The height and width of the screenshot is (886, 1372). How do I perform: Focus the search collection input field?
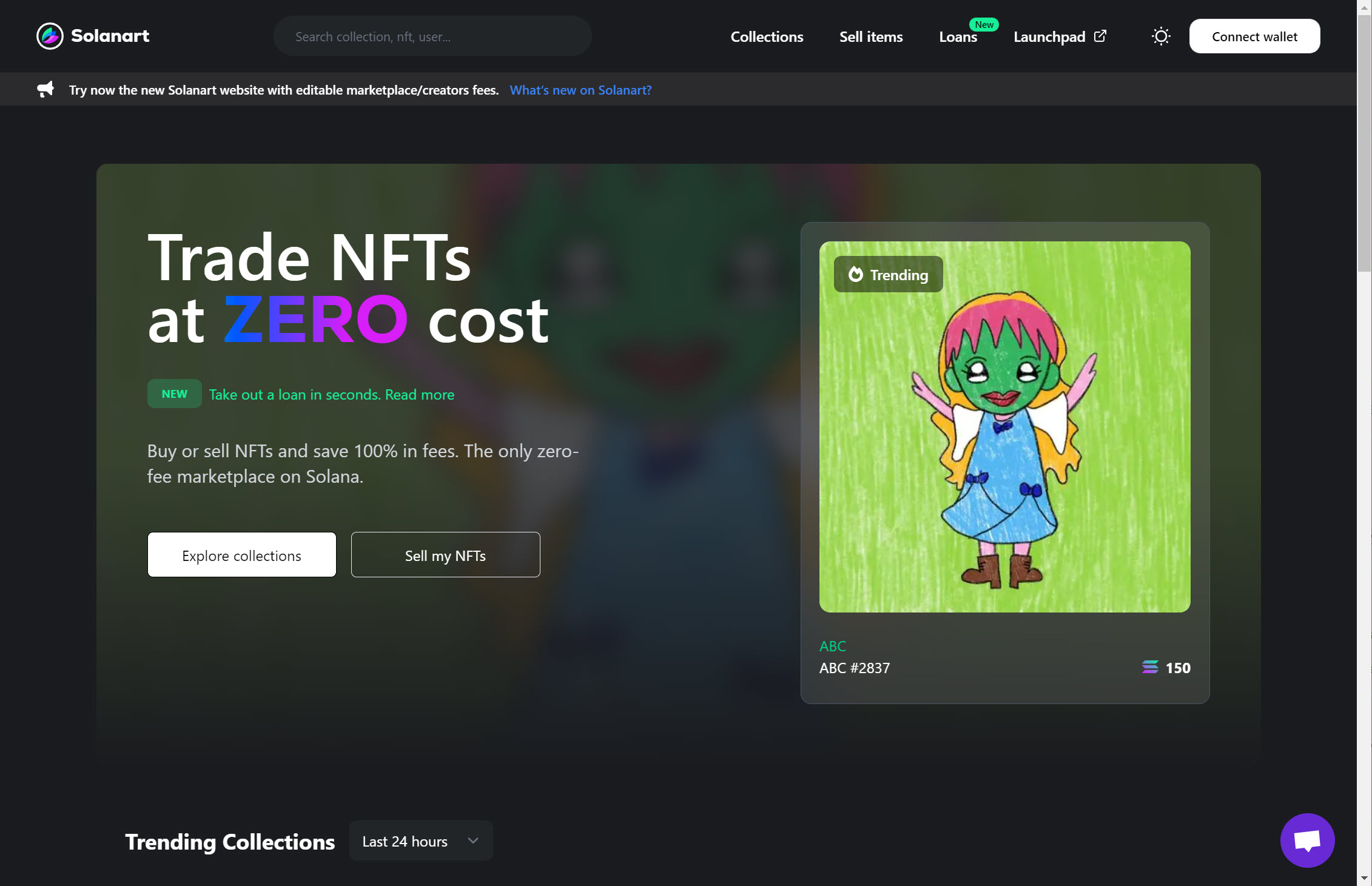pyautogui.click(x=432, y=36)
